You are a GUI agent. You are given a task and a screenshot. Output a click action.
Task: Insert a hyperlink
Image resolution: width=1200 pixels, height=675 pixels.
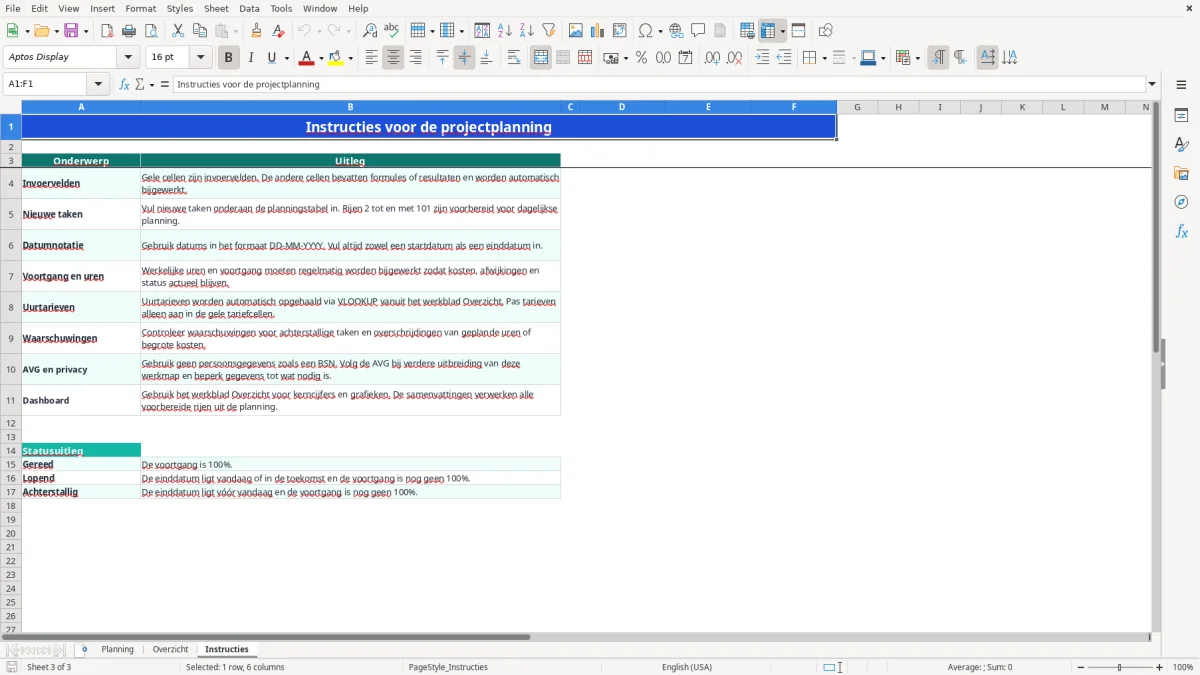click(x=676, y=31)
